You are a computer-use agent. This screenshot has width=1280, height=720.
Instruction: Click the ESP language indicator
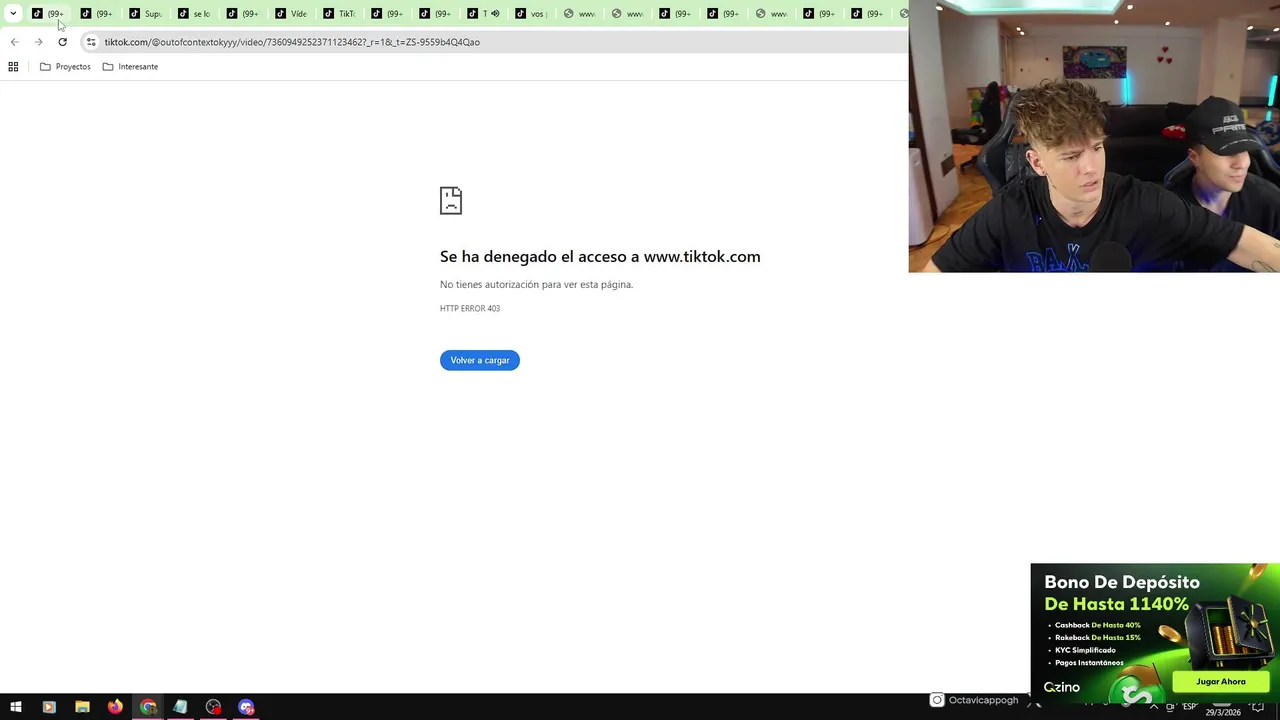point(1190,707)
